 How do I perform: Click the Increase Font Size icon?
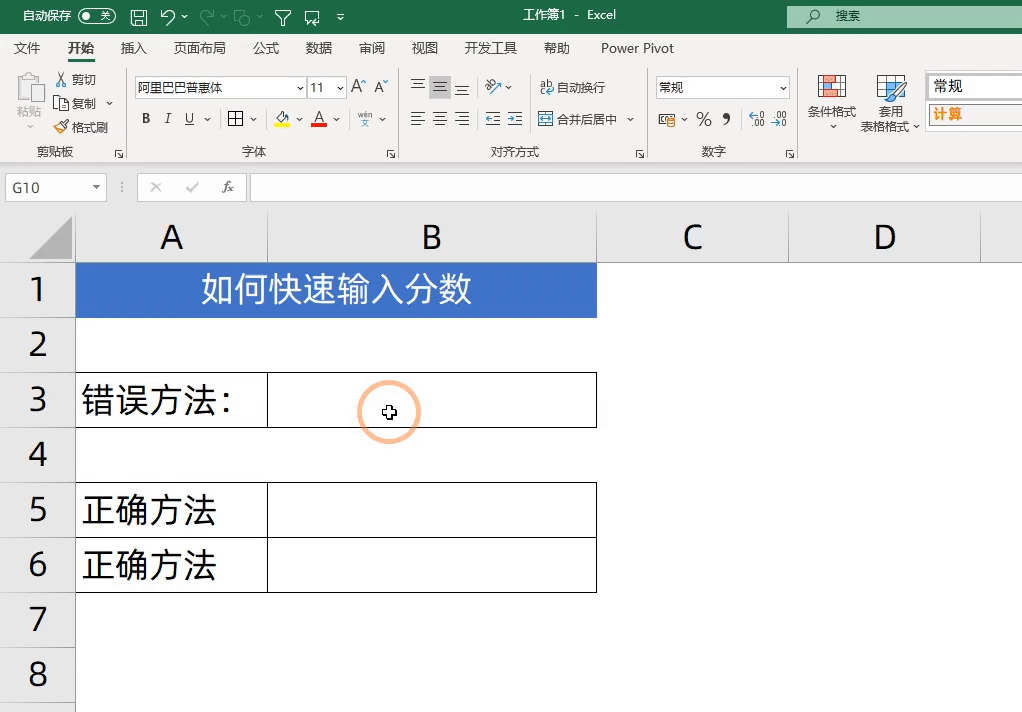[358, 87]
